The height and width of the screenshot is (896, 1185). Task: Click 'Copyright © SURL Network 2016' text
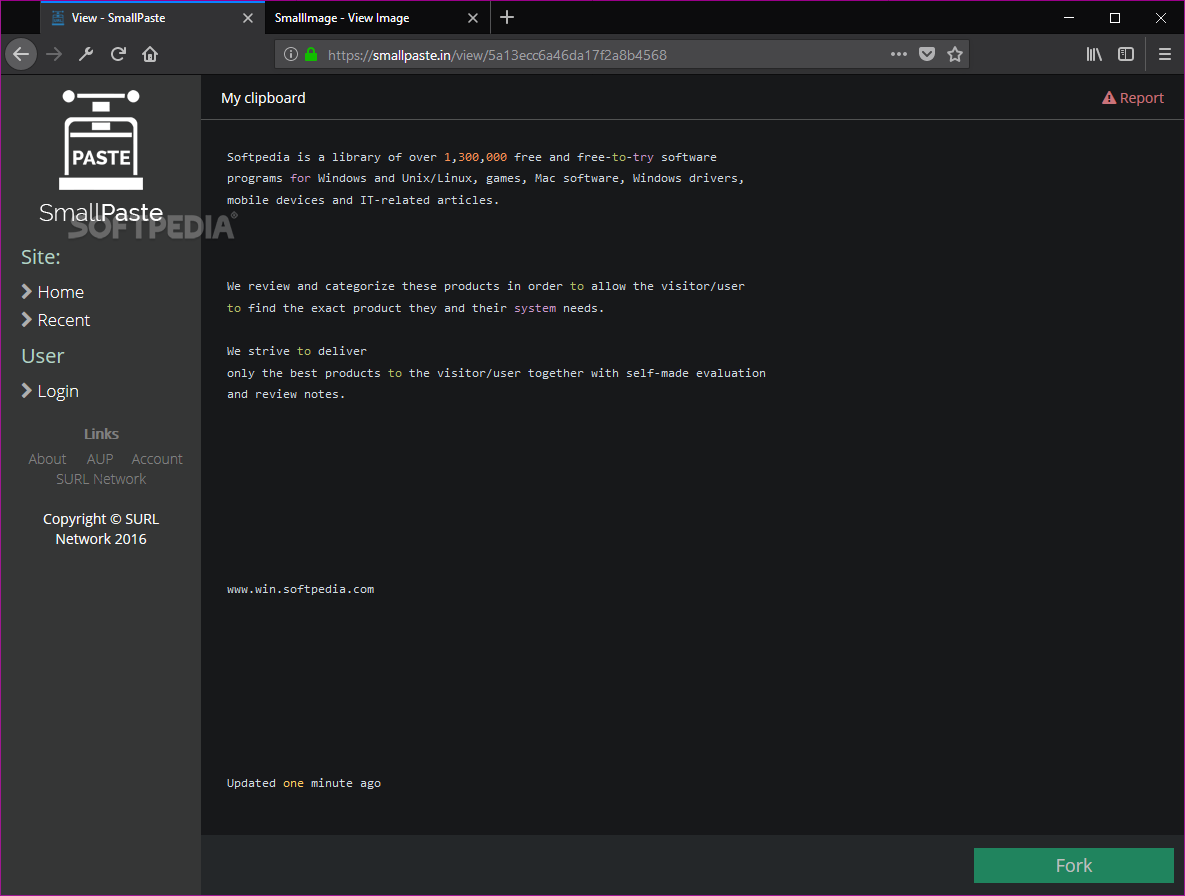click(x=101, y=529)
